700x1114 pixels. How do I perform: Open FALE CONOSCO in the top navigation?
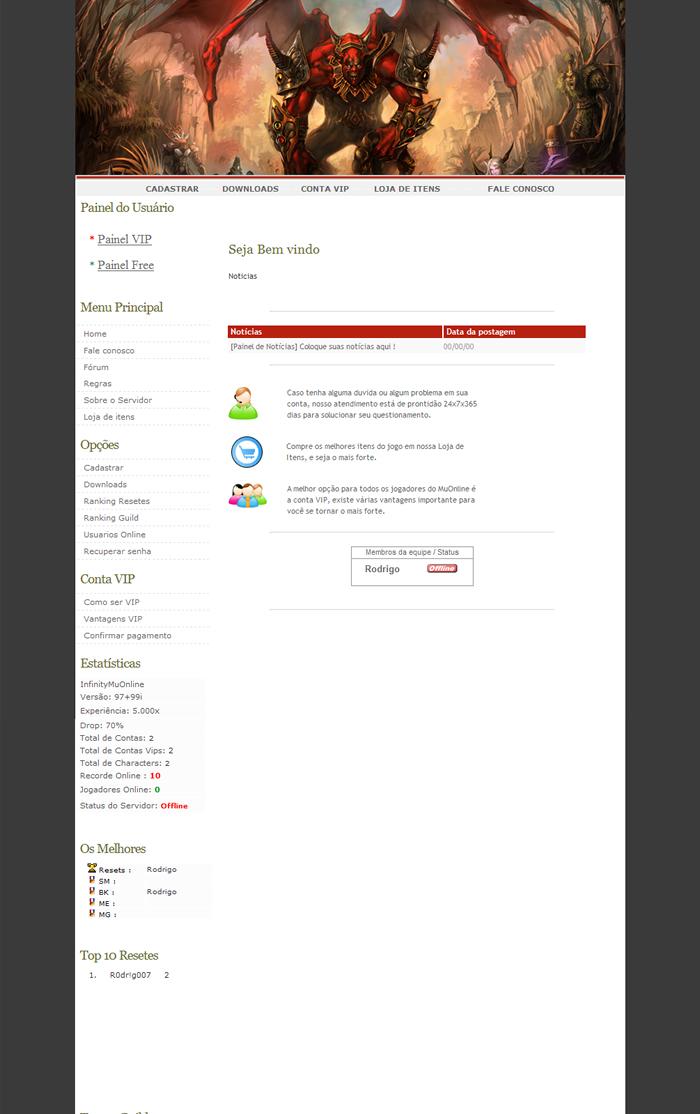521,189
